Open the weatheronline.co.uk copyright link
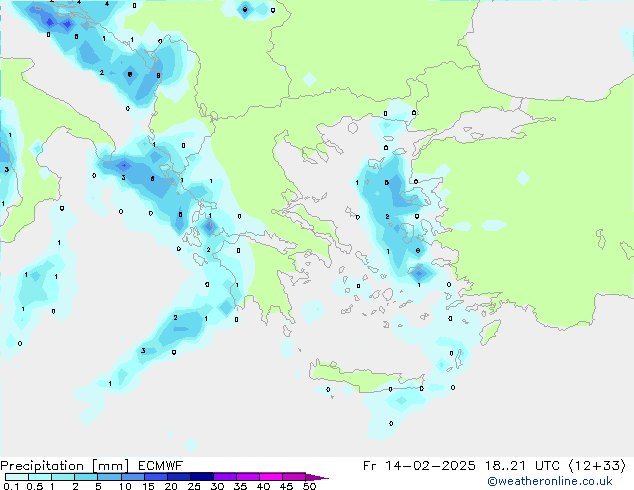This screenshot has width=634, height=490. pyautogui.click(x=549, y=481)
